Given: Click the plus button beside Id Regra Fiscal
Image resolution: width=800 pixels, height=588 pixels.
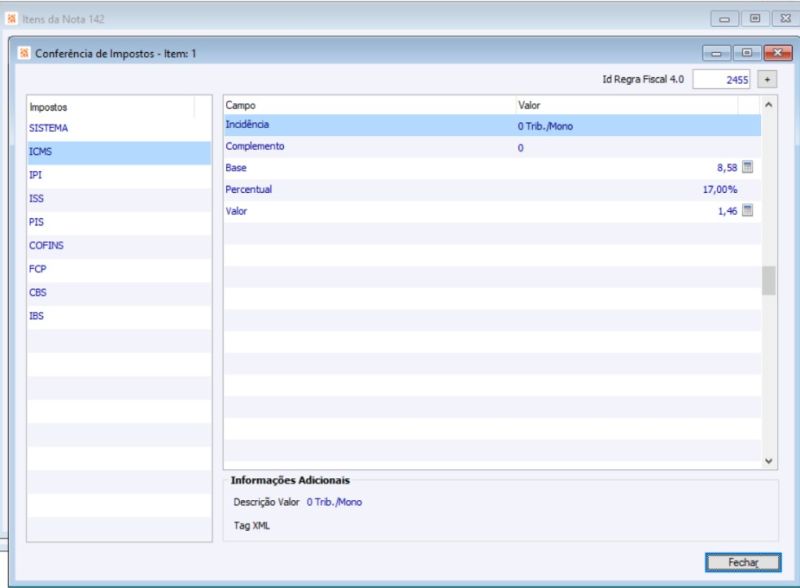Looking at the screenshot, I should (x=767, y=80).
